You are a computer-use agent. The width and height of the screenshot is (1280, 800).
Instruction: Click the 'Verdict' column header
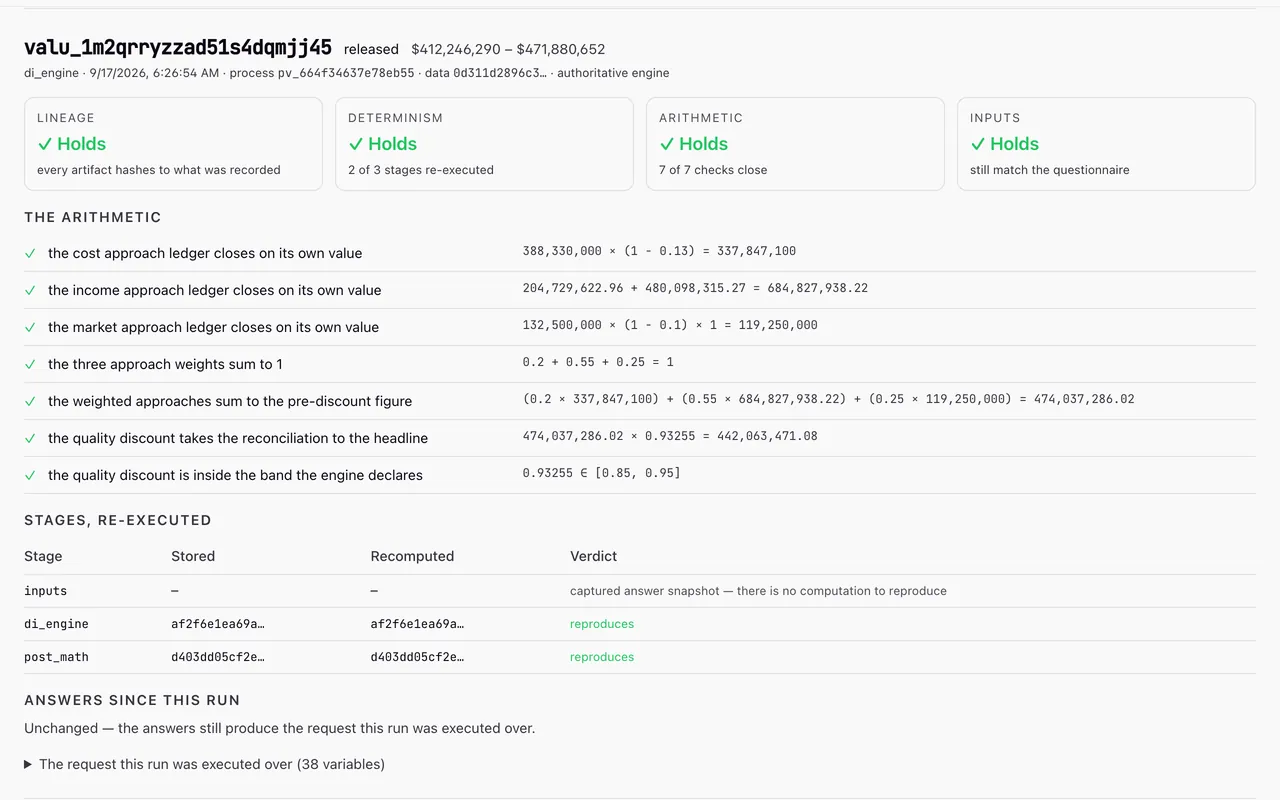[x=594, y=556]
